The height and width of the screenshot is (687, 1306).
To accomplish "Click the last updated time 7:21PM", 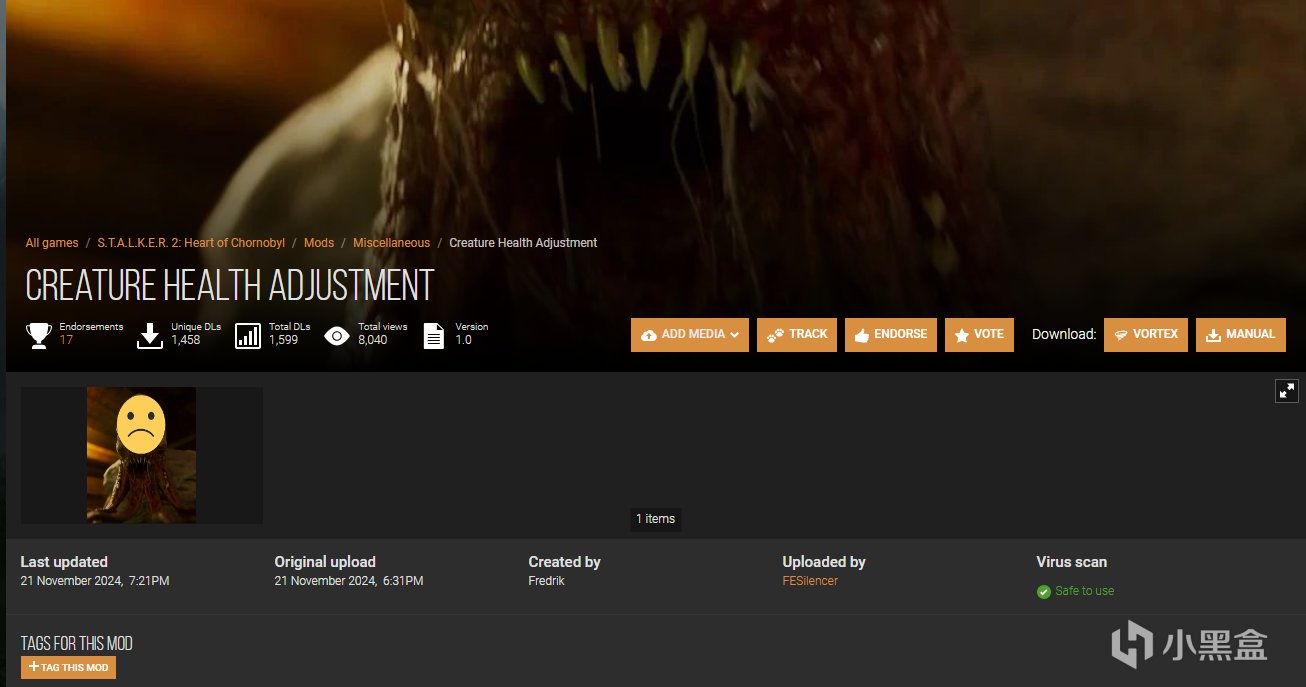I will click(x=148, y=581).
